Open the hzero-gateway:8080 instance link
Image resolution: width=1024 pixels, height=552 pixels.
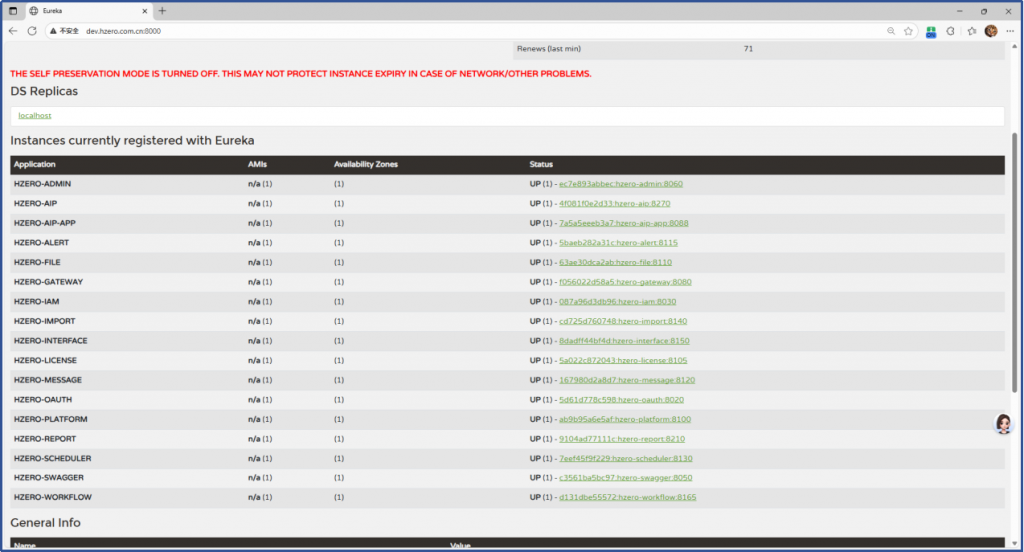pyautogui.click(x=625, y=282)
